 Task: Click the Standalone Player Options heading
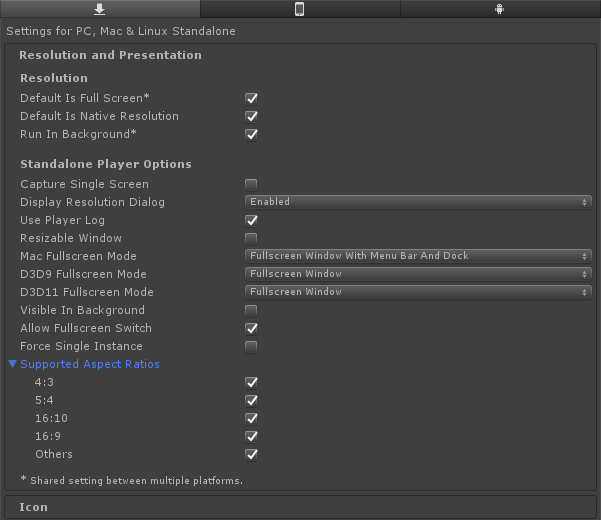pyautogui.click(x=106, y=164)
